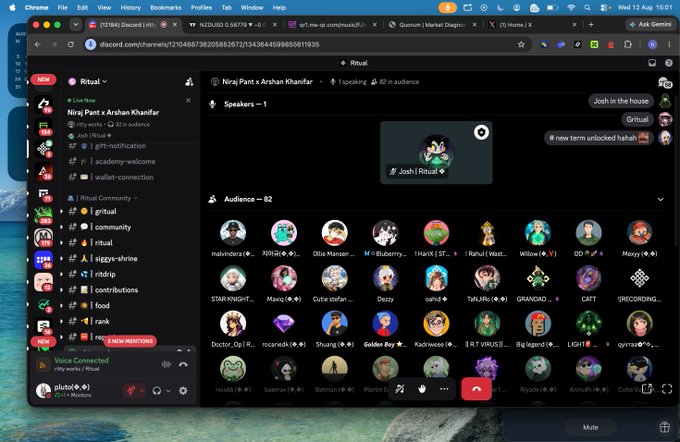Click the top NEW unread servers pill
This screenshot has width=680, height=442.
click(x=43, y=79)
